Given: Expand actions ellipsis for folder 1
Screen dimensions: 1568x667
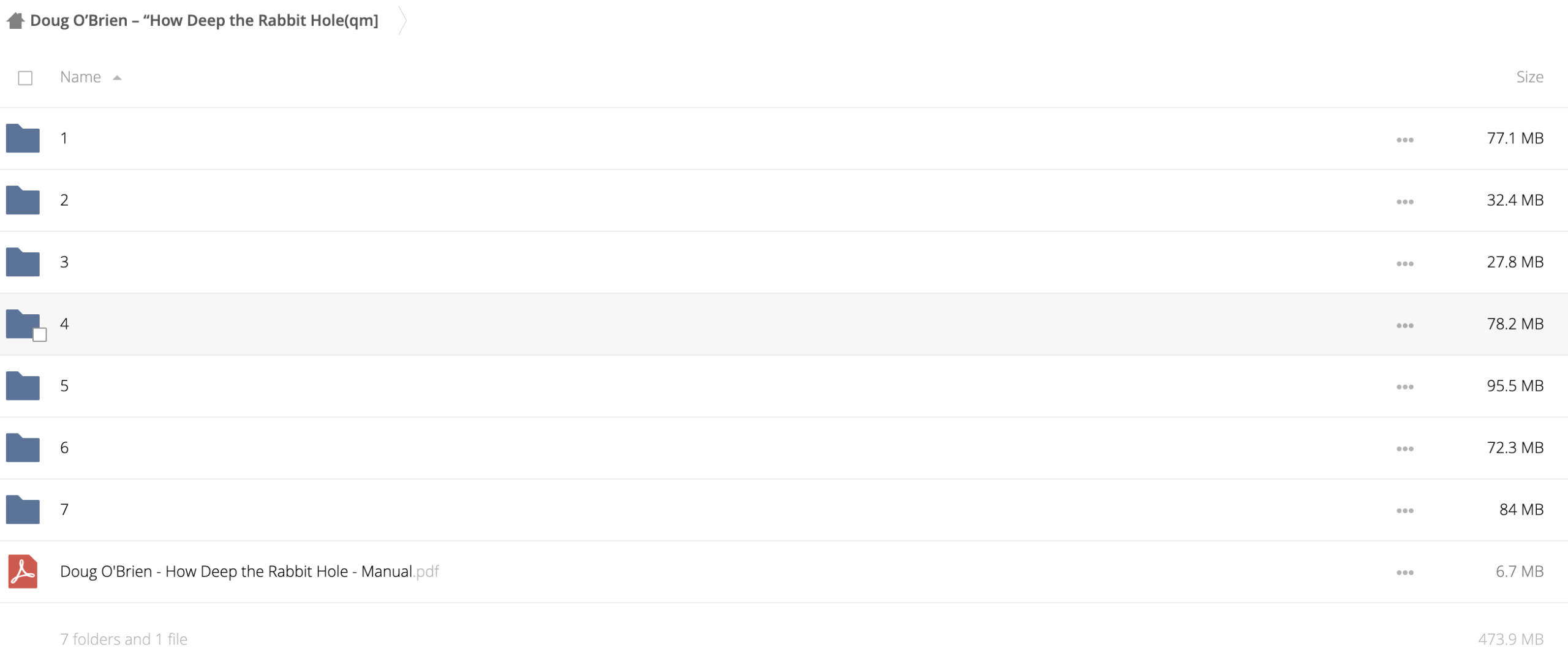Looking at the screenshot, I should pos(1404,140).
